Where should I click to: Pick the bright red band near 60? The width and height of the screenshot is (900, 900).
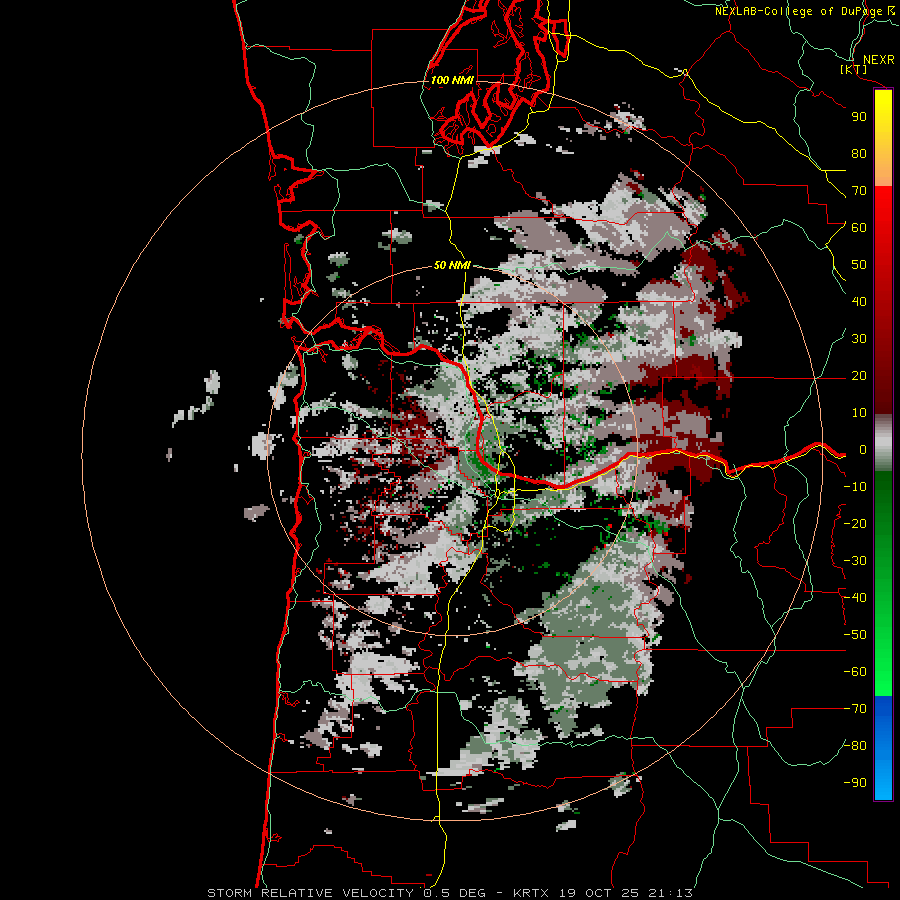(883, 212)
